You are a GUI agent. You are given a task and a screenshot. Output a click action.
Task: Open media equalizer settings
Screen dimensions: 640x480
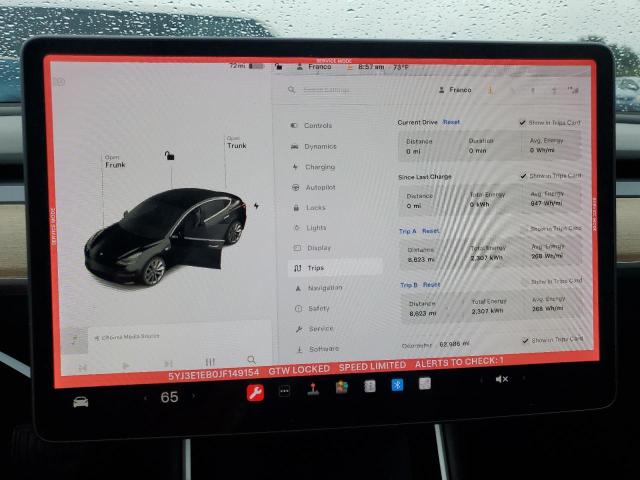click(210, 362)
